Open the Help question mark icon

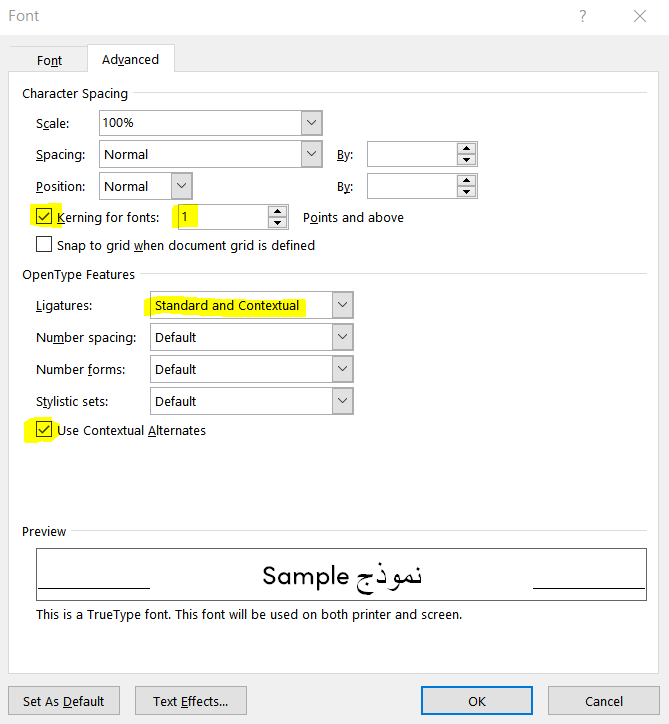click(x=582, y=16)
